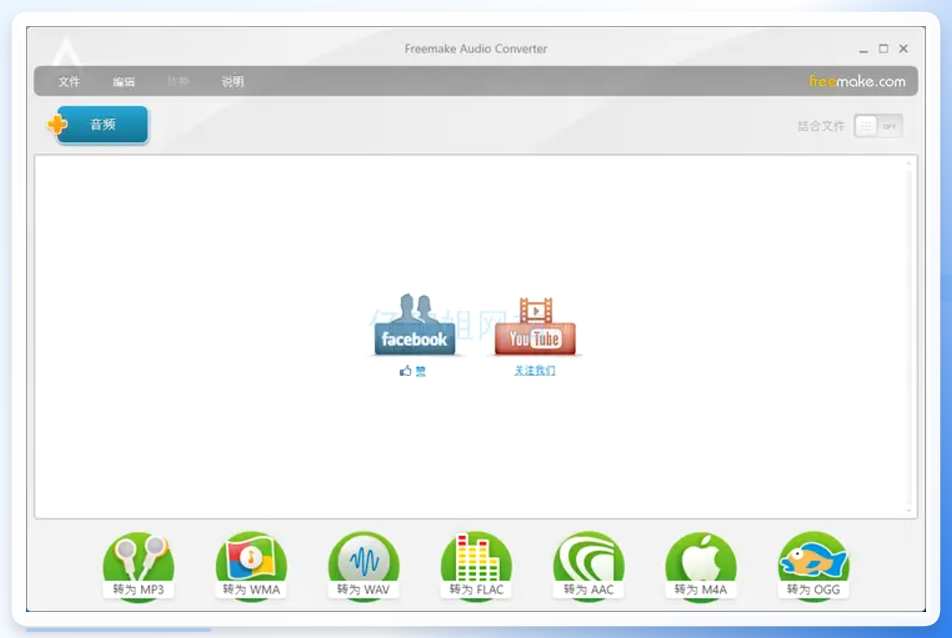Open the YouTube logo badge
Image resolution: width=952 pixels, height=638 pixels.
click(535, 326)
